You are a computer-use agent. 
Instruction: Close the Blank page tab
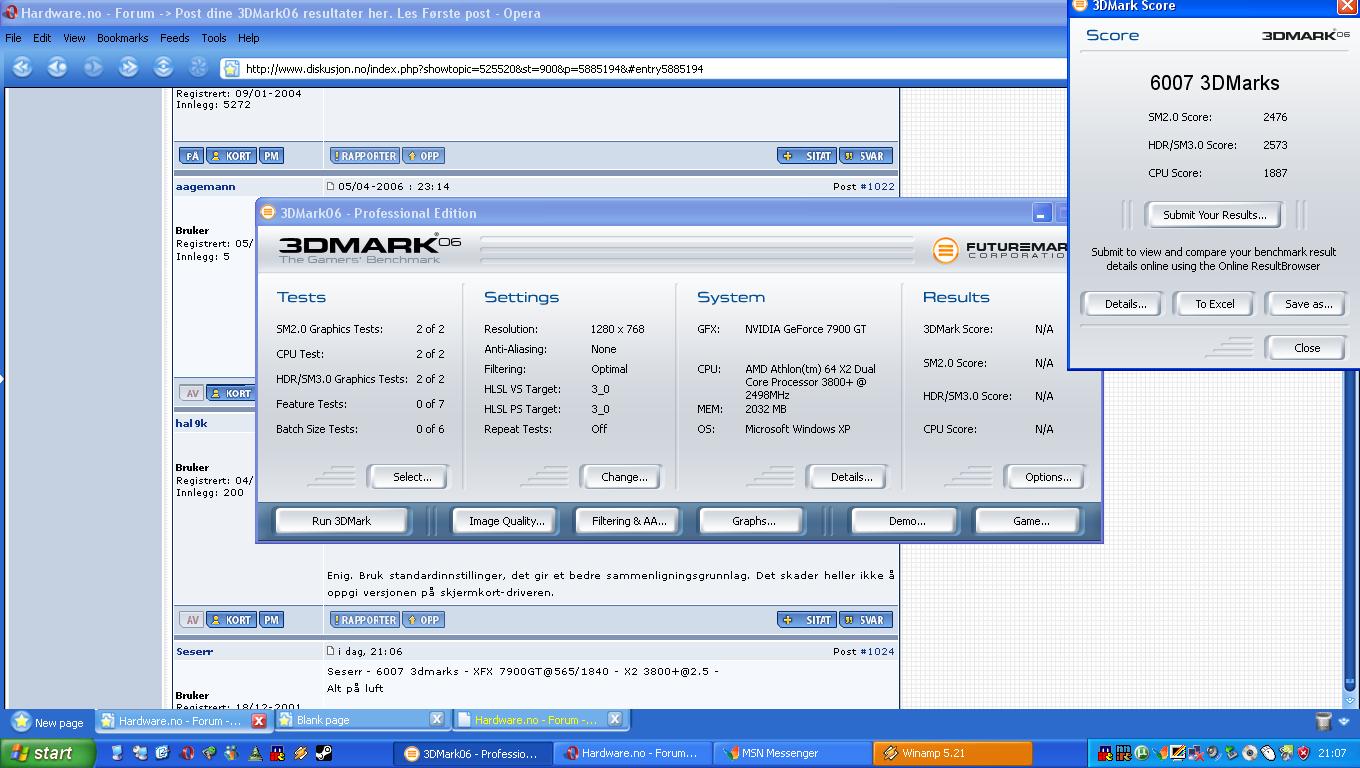click(x=437, y=719)
